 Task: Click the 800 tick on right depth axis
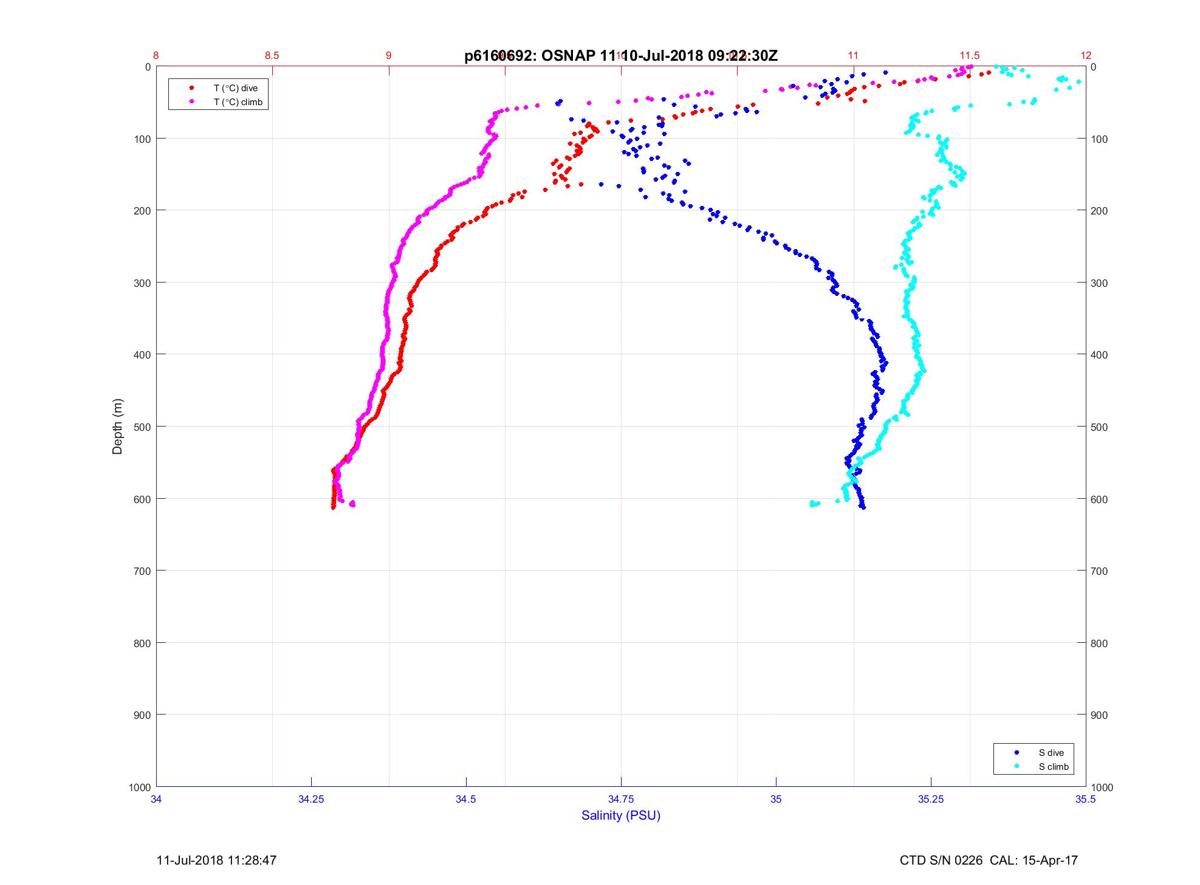1101,643
